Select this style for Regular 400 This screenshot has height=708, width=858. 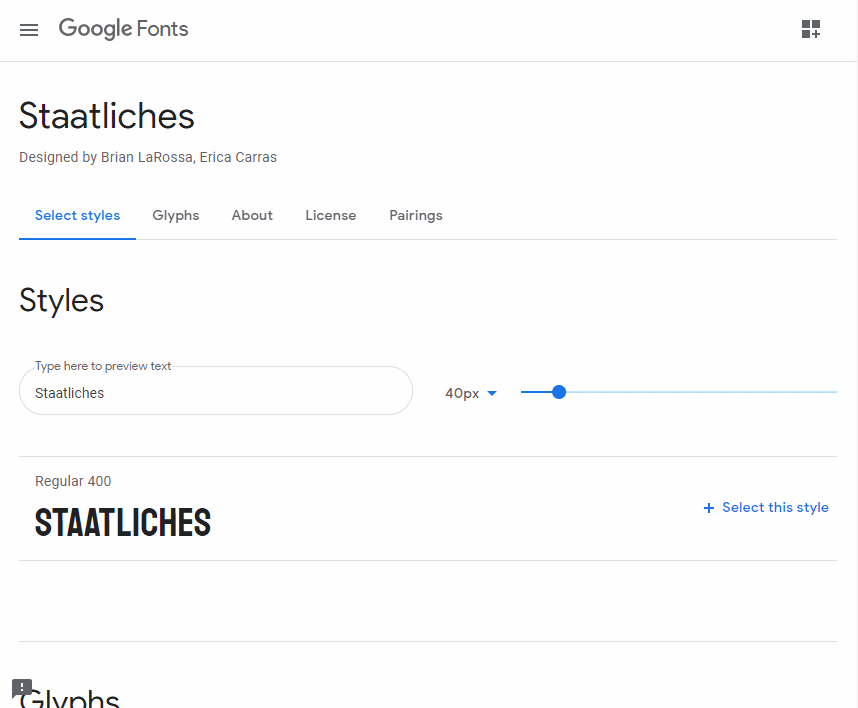point(766,508)
